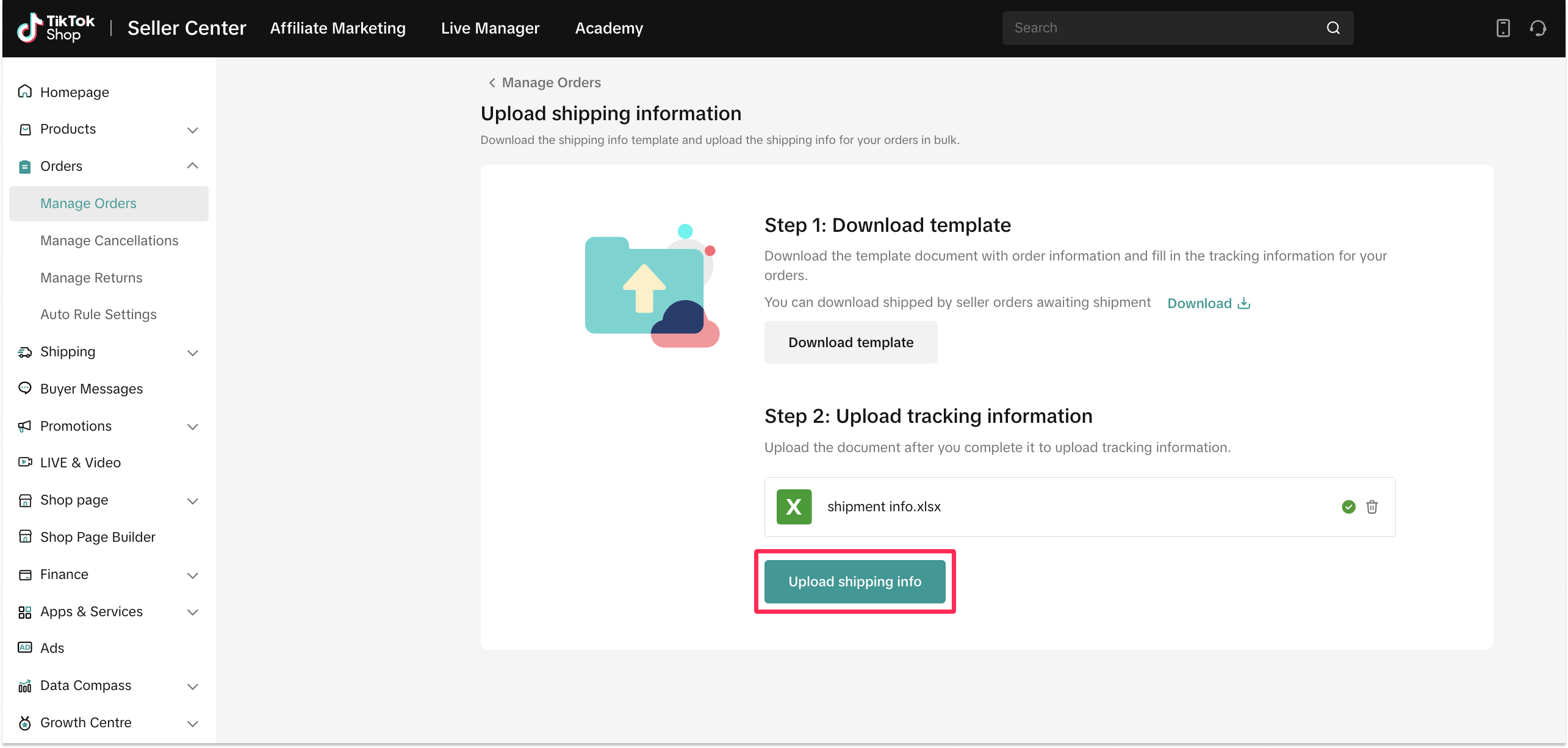Open the customer support headset icon
Screen dimensions: 1568x748
tap(1538, 28)
